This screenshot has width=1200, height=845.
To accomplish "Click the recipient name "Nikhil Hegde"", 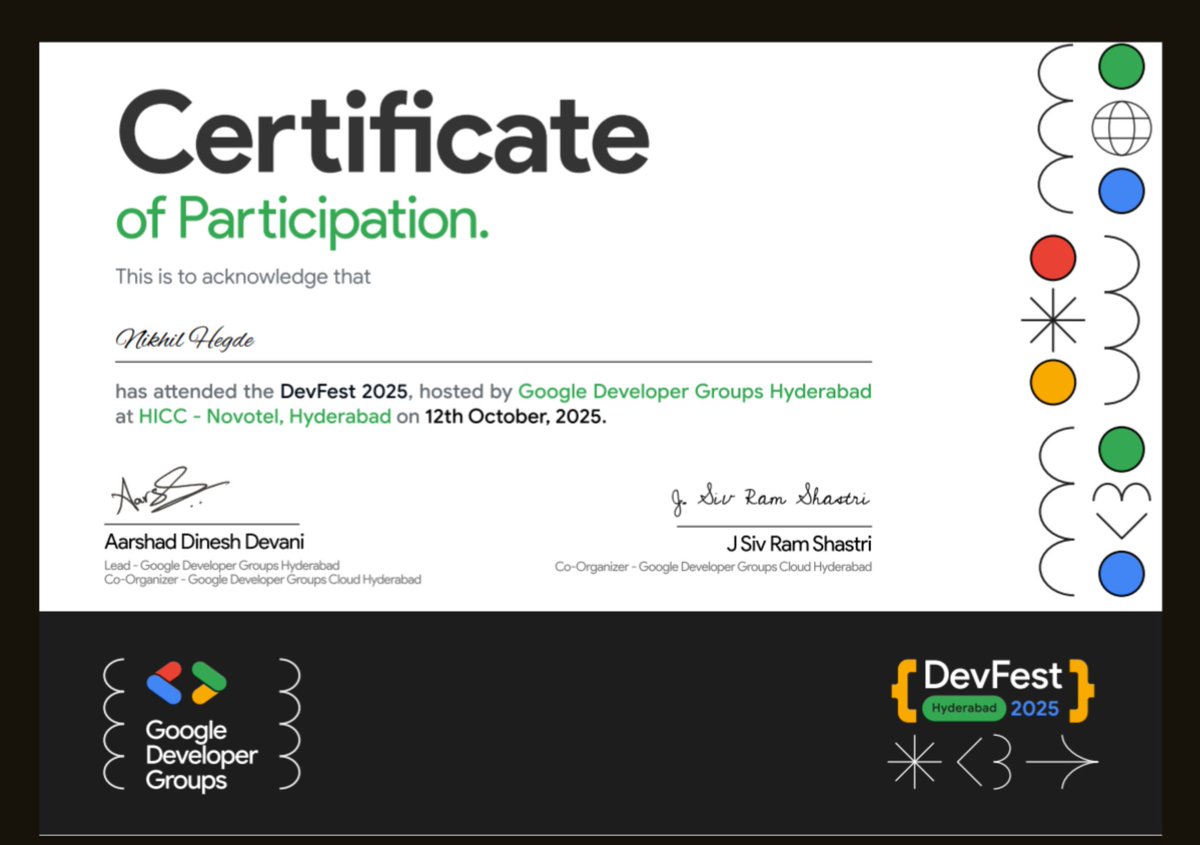I will pyautogui.click(x=185, y=339).
